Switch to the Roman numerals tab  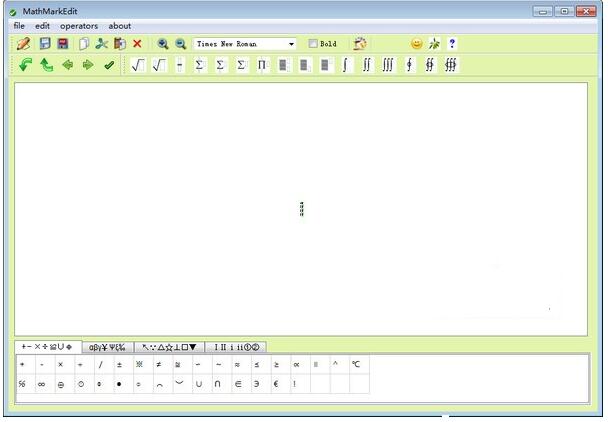[x=238, y=347]
